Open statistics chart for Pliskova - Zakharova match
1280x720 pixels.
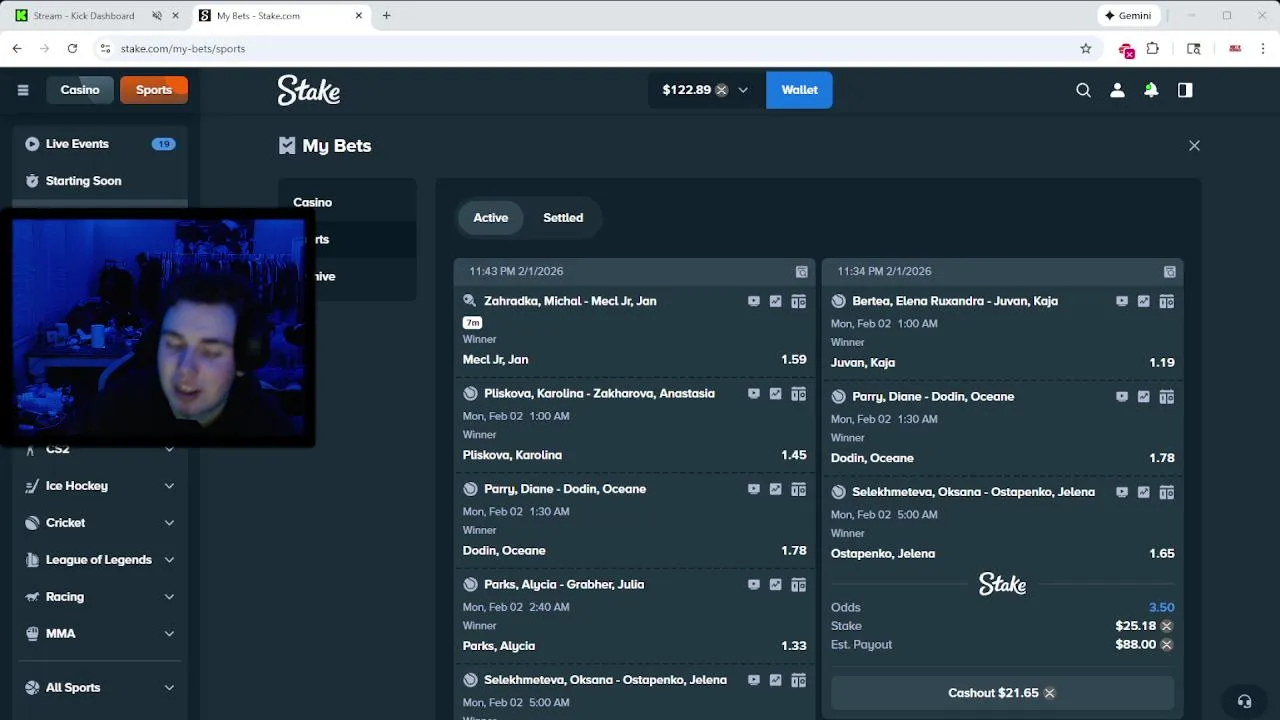point(775,394)
